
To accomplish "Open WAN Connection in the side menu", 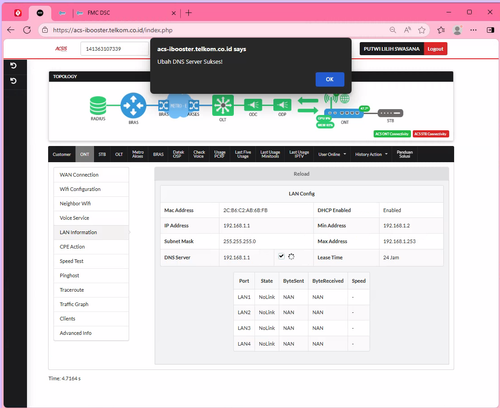I will click(x=91, y=175).
